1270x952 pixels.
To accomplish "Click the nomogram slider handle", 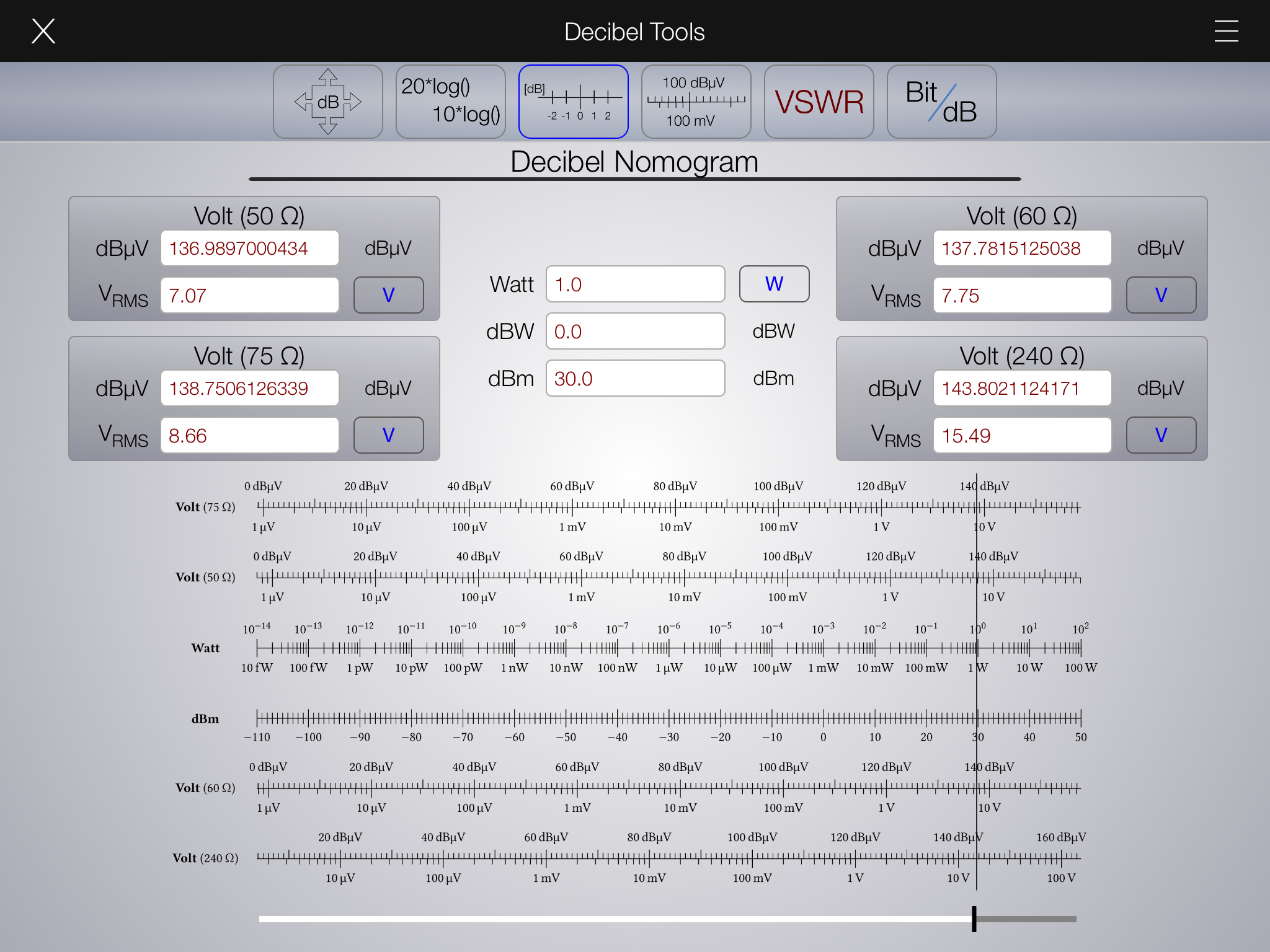I will [x=974, y=919].
